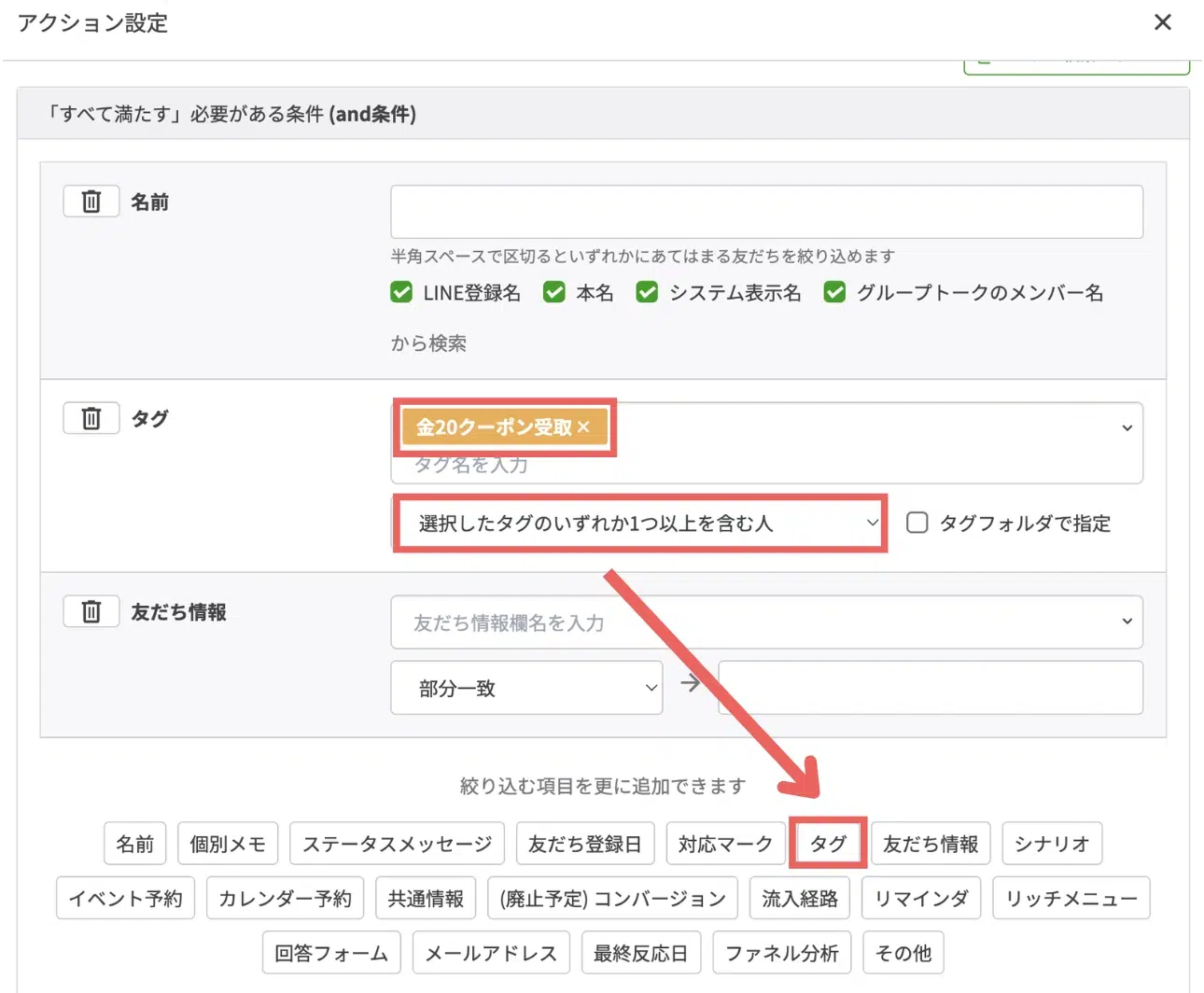This screenshot has height=993, width=1204.
Task: Uncheck the 本名 checkbox
Action: point(554,293)
